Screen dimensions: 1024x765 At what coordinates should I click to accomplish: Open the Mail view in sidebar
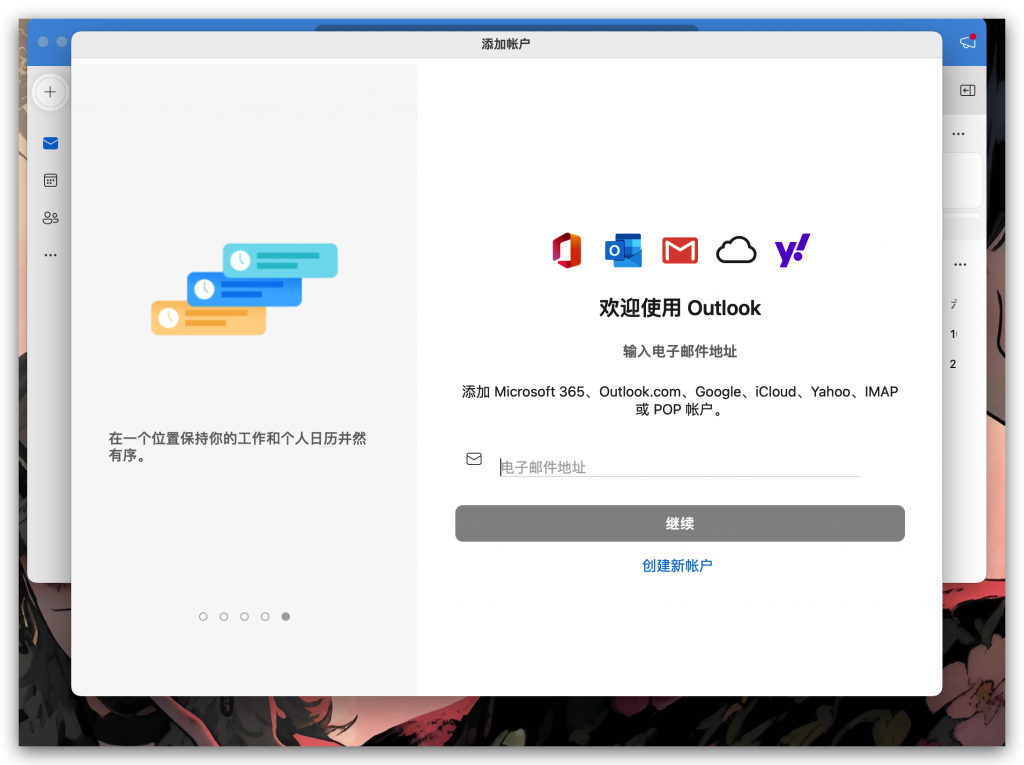coord(50,143)
